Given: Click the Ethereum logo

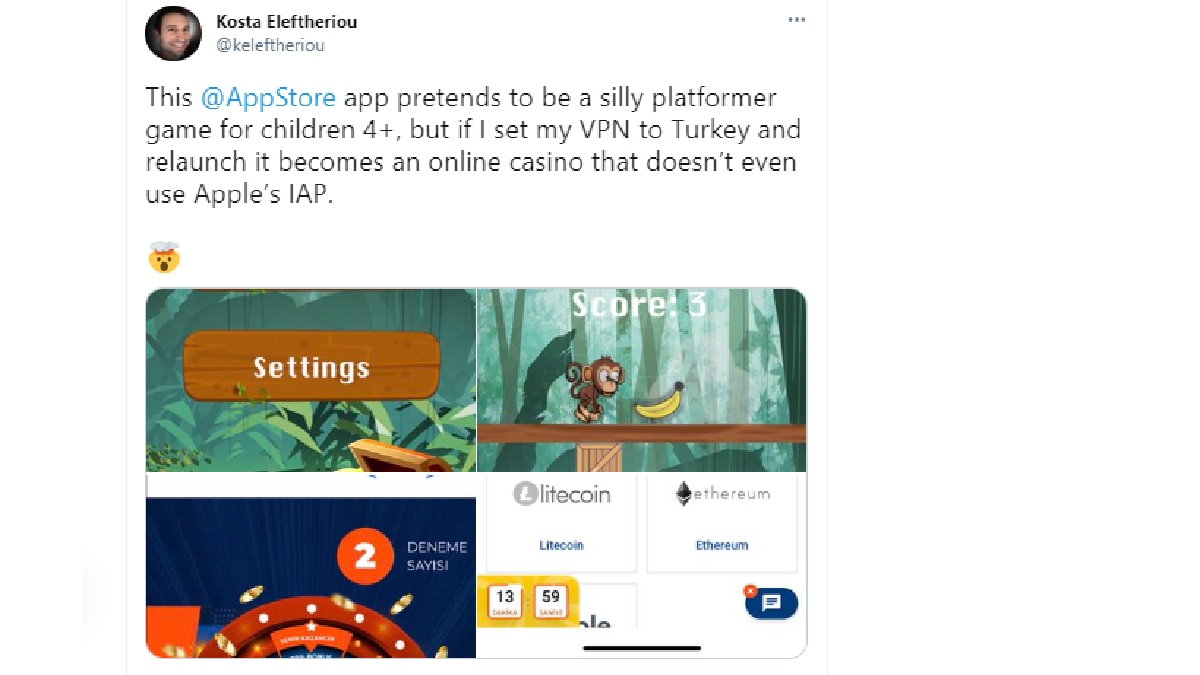Looking at the screenshot, I should pyautogui.click(x=722, y=493).
